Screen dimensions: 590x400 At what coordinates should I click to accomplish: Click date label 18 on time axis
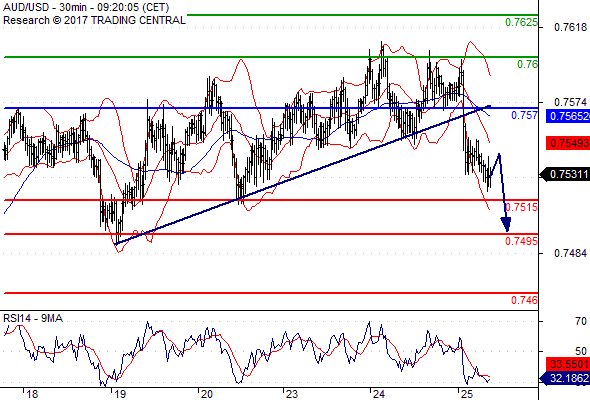[x=32, y=394]
